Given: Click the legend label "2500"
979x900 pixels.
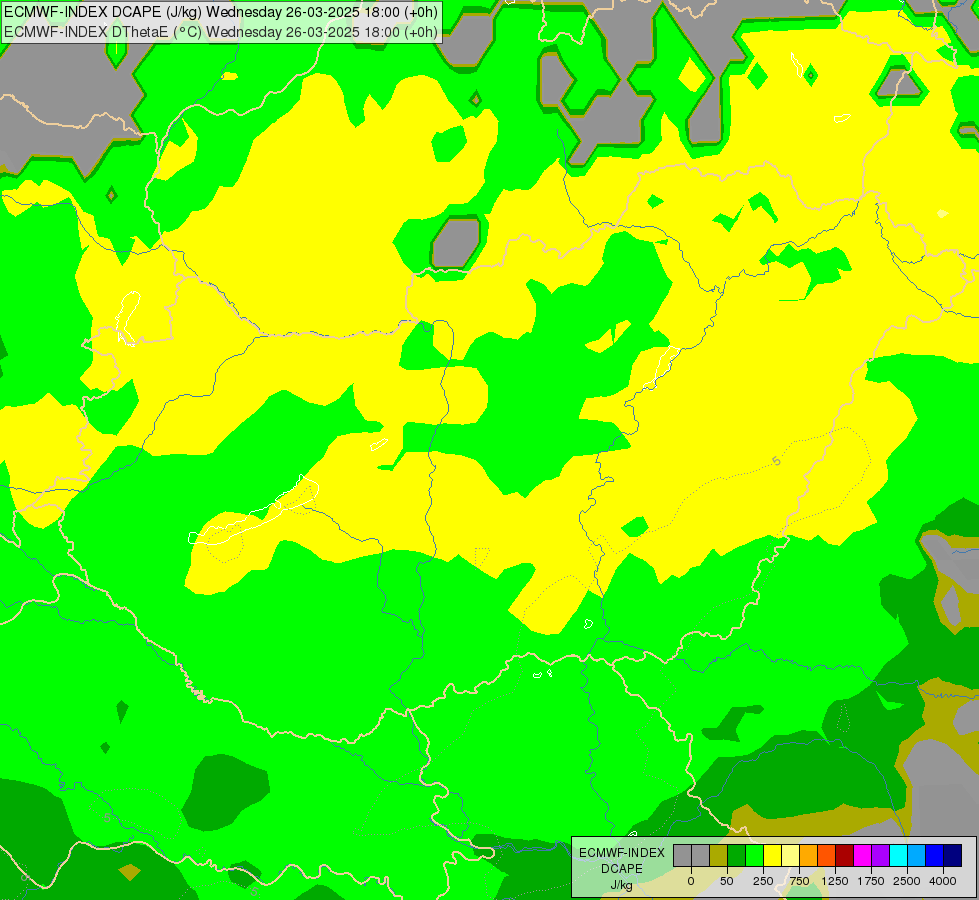Looking at the screenshot, I should pos(907,881).
